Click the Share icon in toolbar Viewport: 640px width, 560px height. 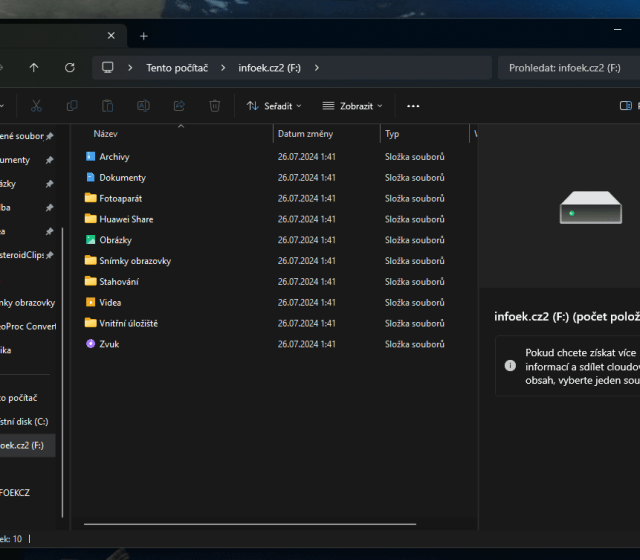click(179, 105)
